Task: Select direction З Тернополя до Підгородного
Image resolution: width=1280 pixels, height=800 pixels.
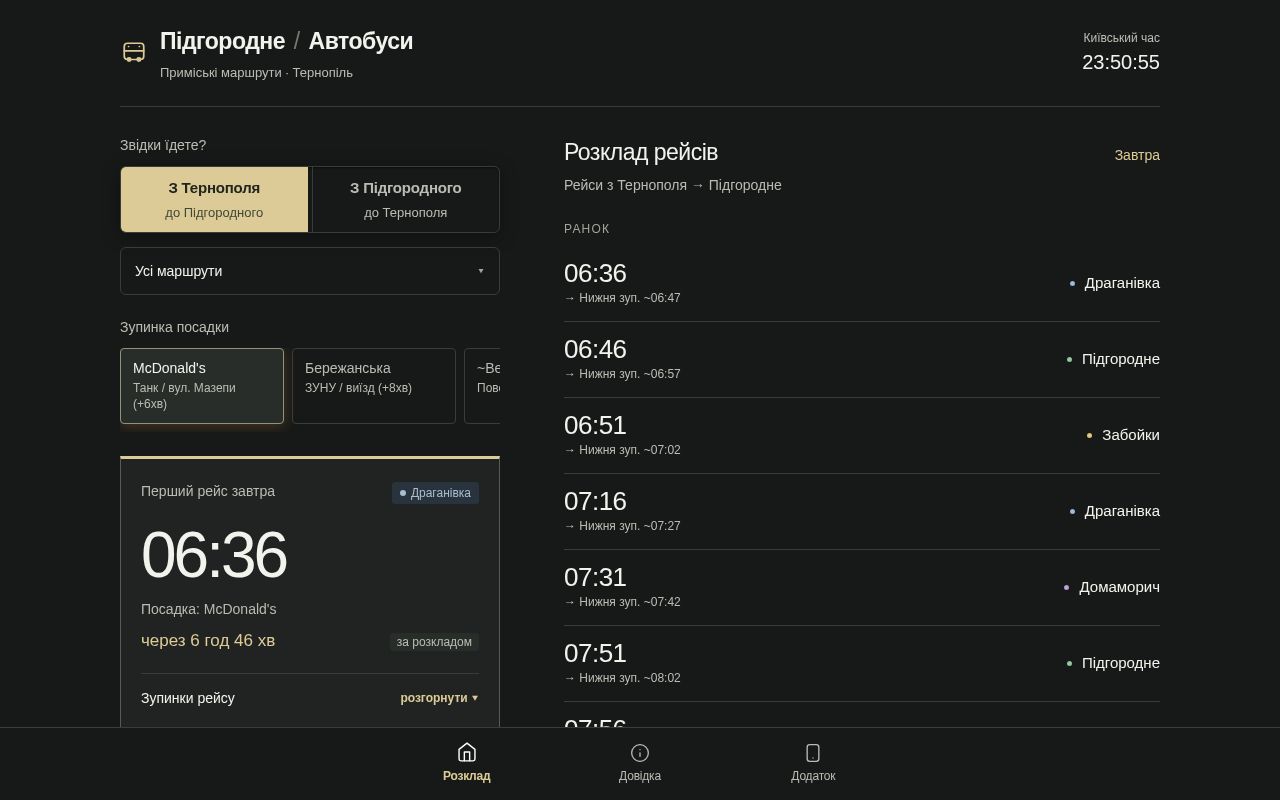Action: tap(214, 199)
